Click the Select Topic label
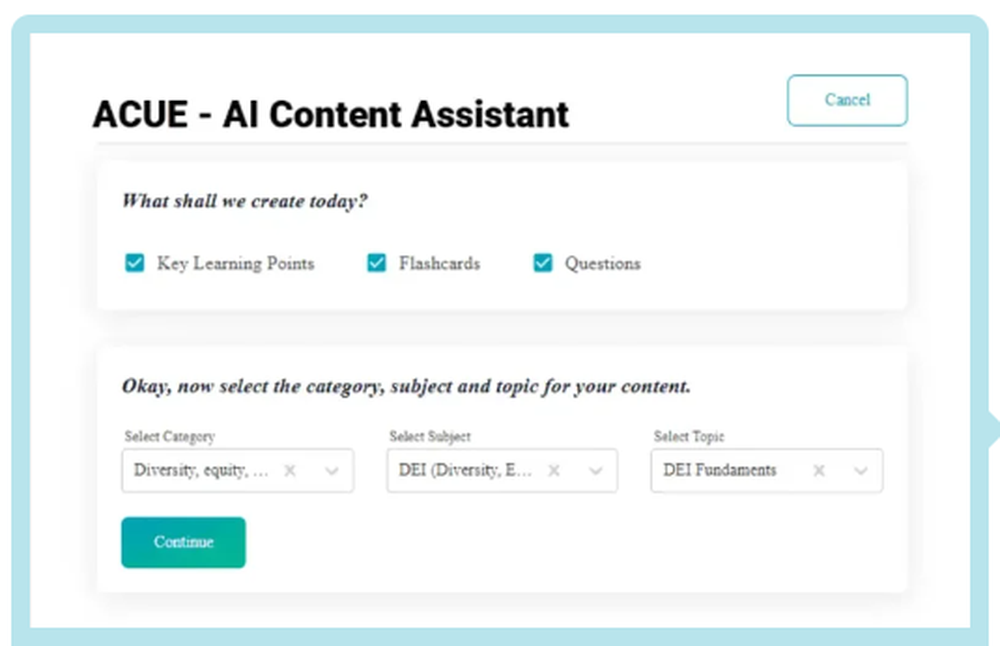The image size is (1000, 646). (689, 437)
